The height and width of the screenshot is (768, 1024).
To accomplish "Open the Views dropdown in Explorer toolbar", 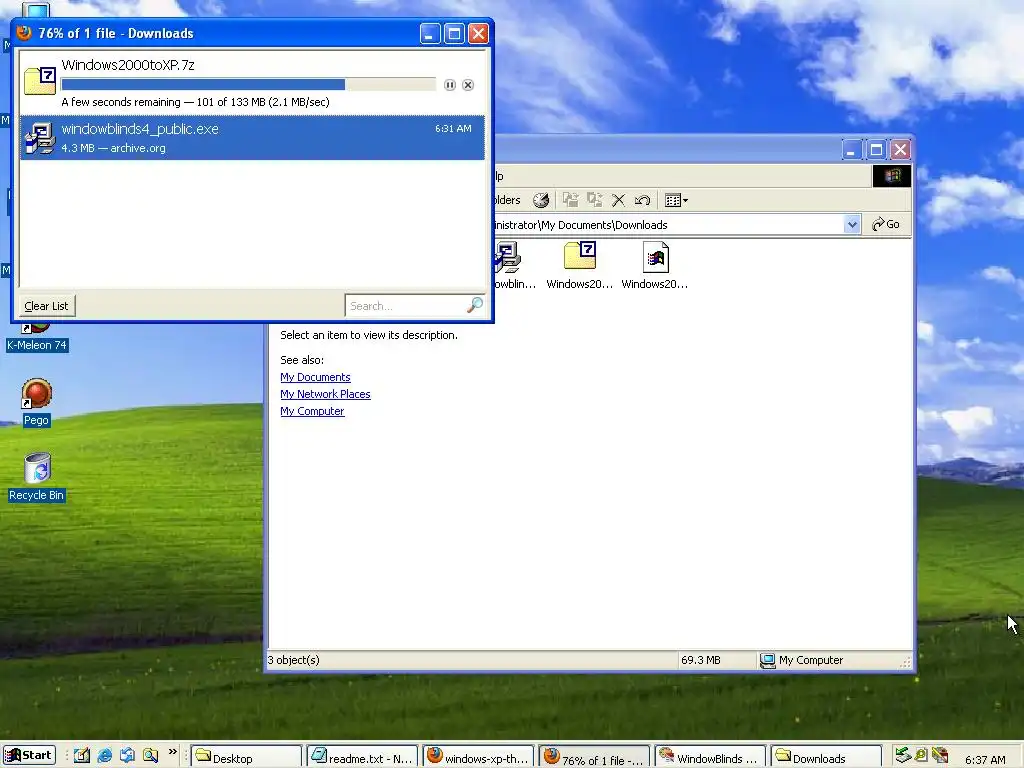I will pyautogui.click(x=676, y=200).
